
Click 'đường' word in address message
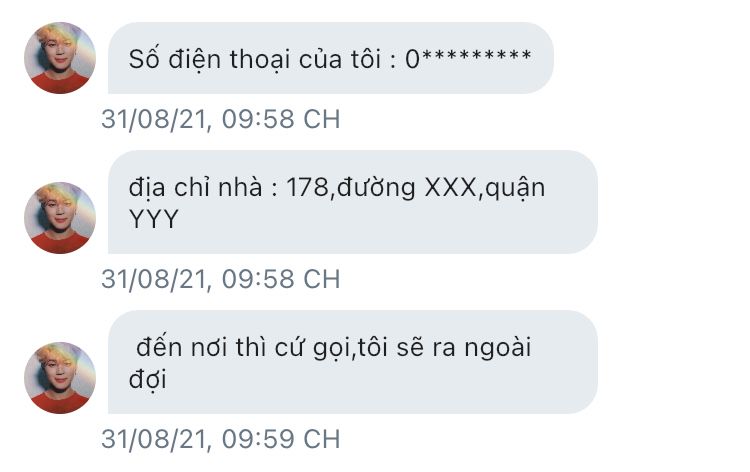[376, 188]
